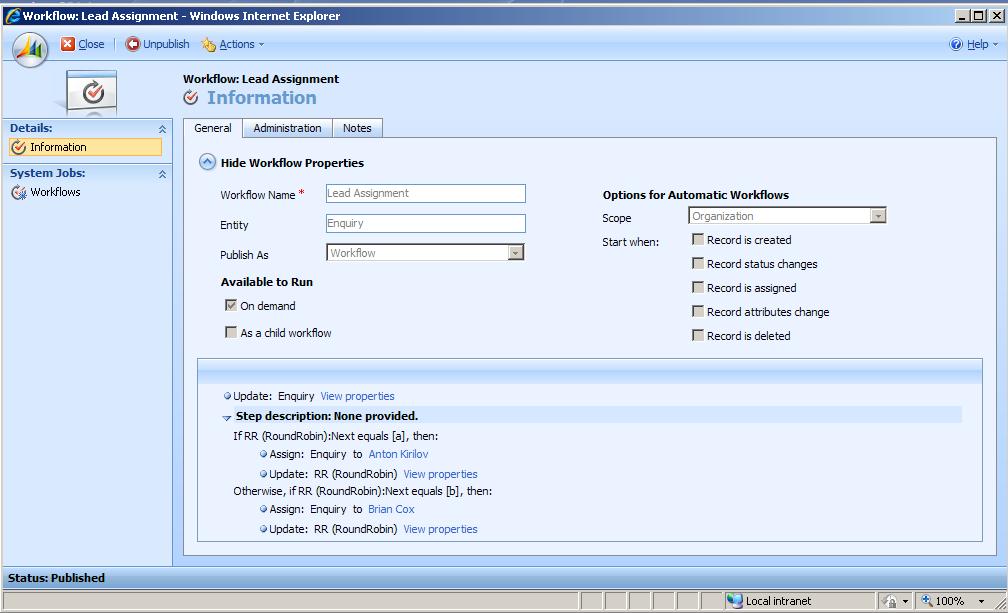Open the Publish As dropdown
1008x613 pixels.
[515, 253]
